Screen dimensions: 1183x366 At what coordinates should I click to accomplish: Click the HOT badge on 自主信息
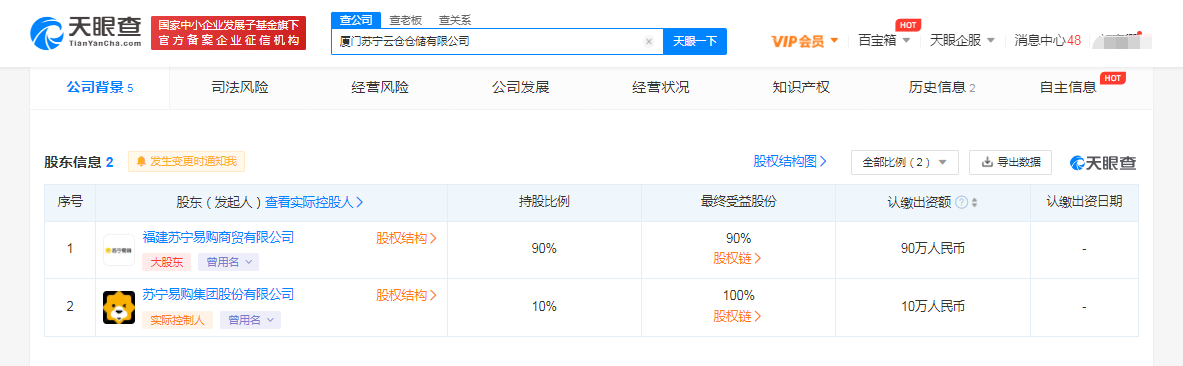tap(1112, 77)
